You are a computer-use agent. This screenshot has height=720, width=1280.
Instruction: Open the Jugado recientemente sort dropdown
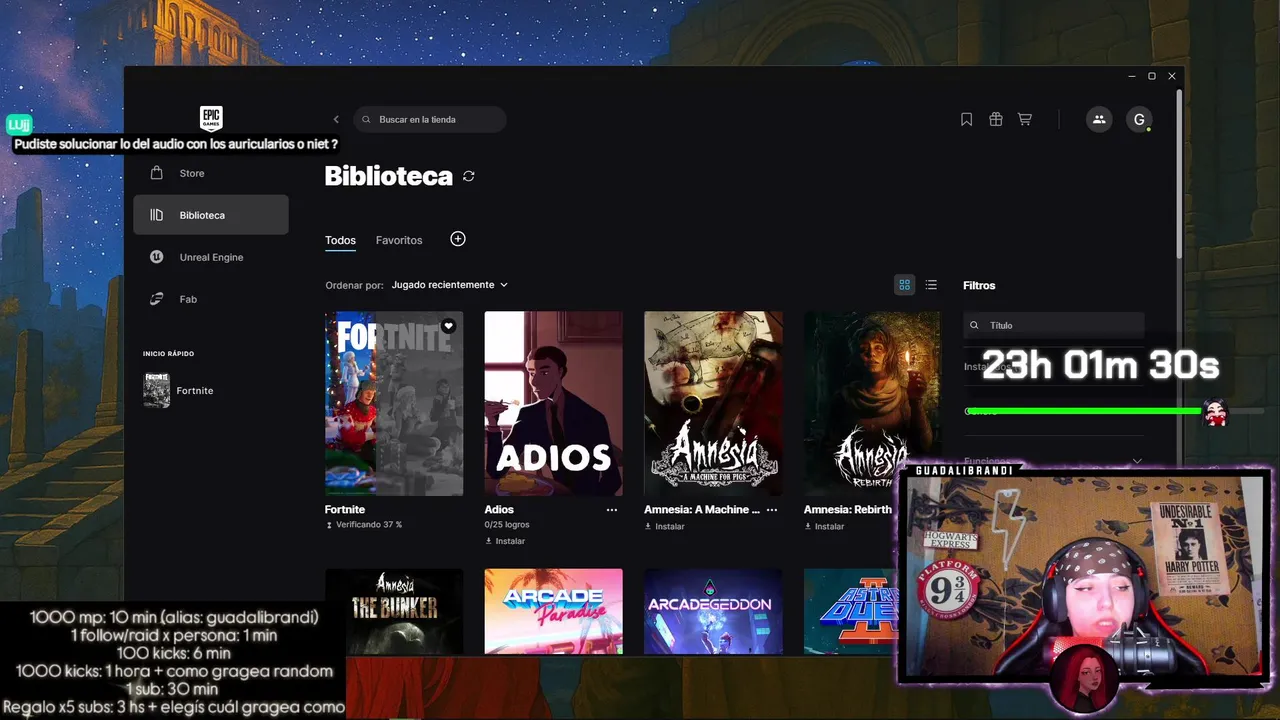pyautogui.click(x=450, y=285)
